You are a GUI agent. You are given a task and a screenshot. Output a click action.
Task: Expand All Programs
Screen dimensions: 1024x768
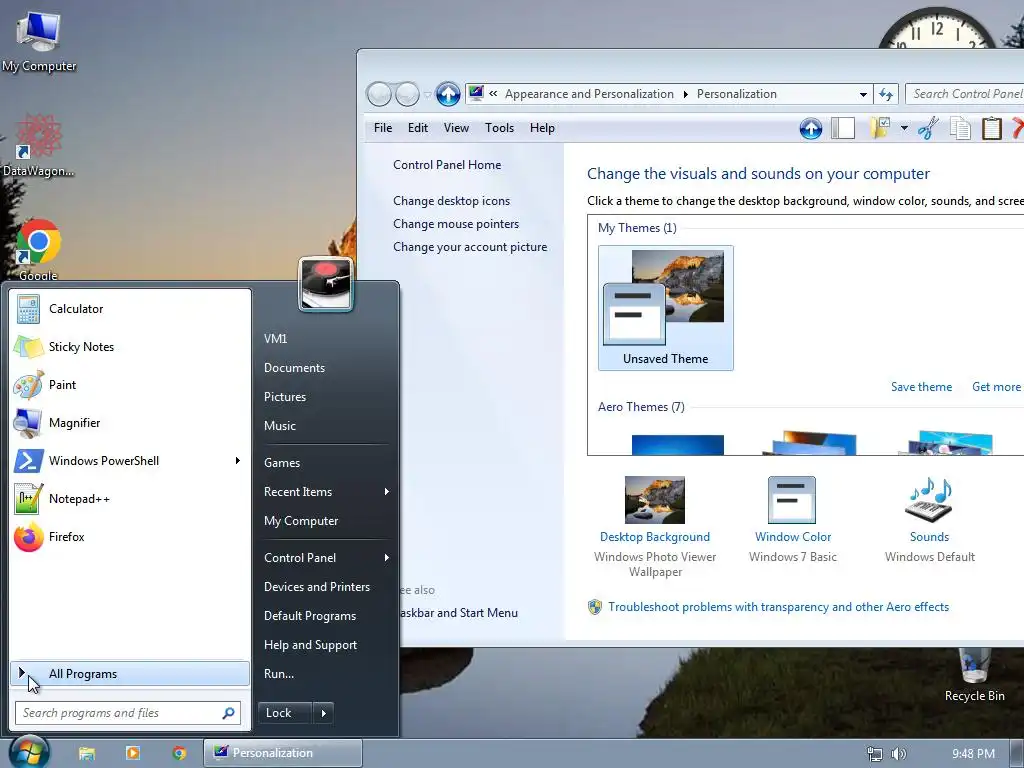[130, 674]
